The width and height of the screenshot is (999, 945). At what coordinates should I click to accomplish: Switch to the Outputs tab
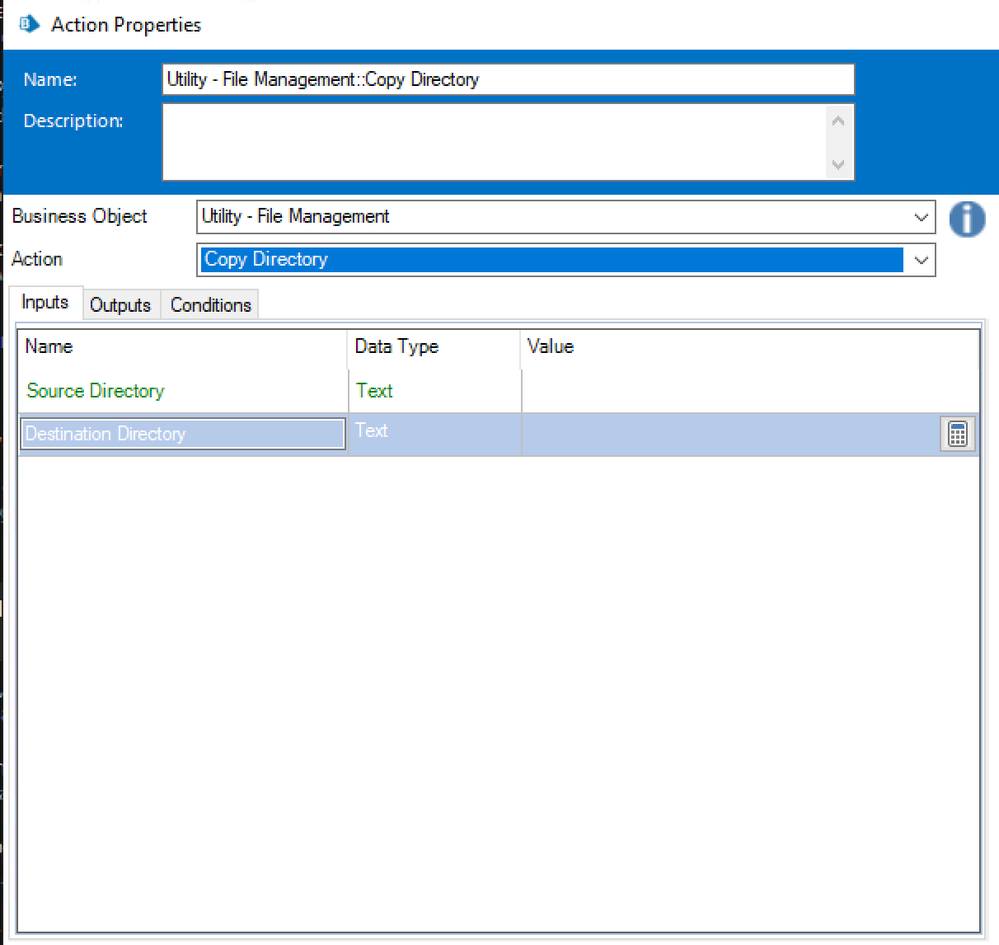pos(120,305)
